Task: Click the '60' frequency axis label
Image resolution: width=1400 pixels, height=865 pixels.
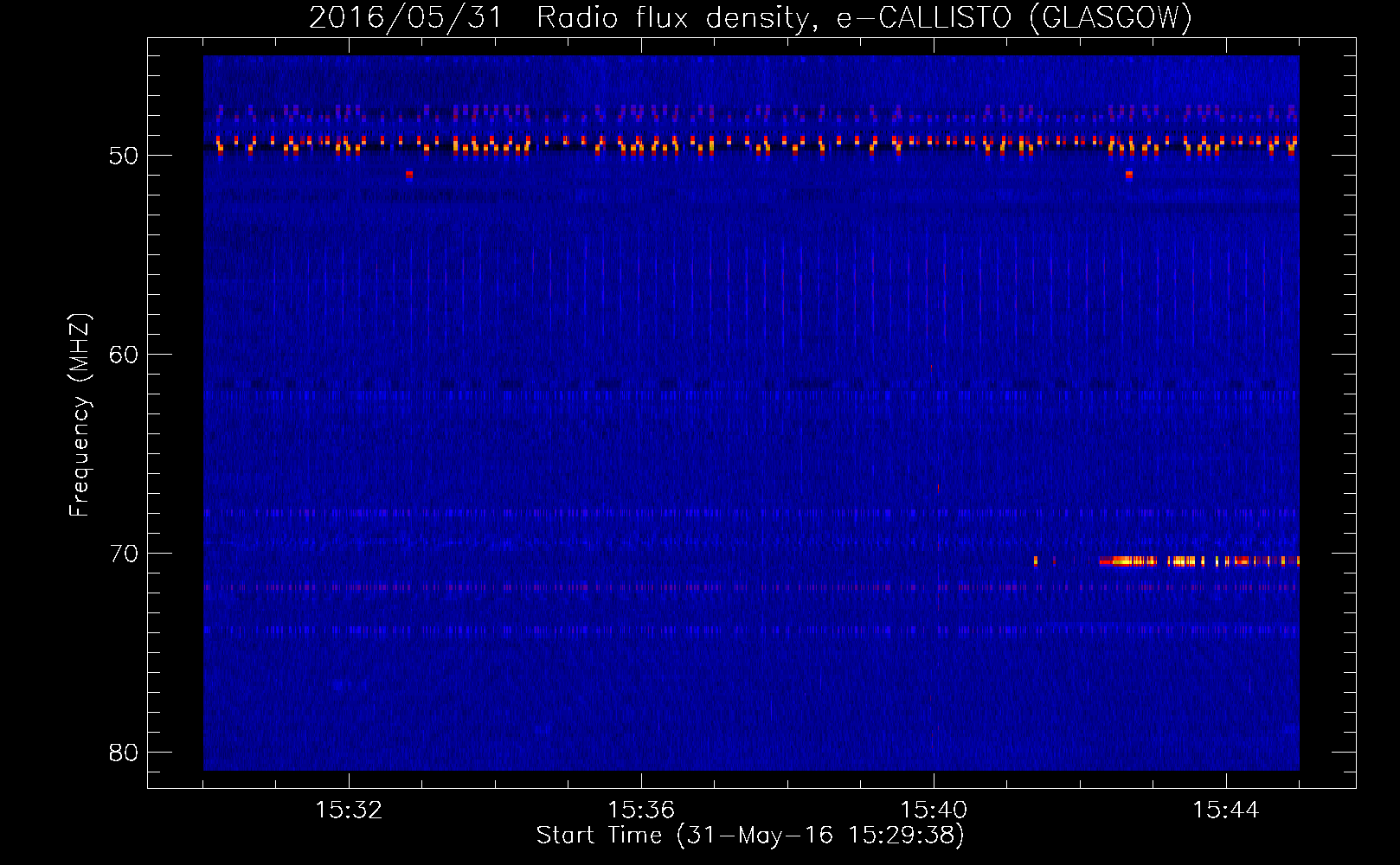Action: point(124,355)
